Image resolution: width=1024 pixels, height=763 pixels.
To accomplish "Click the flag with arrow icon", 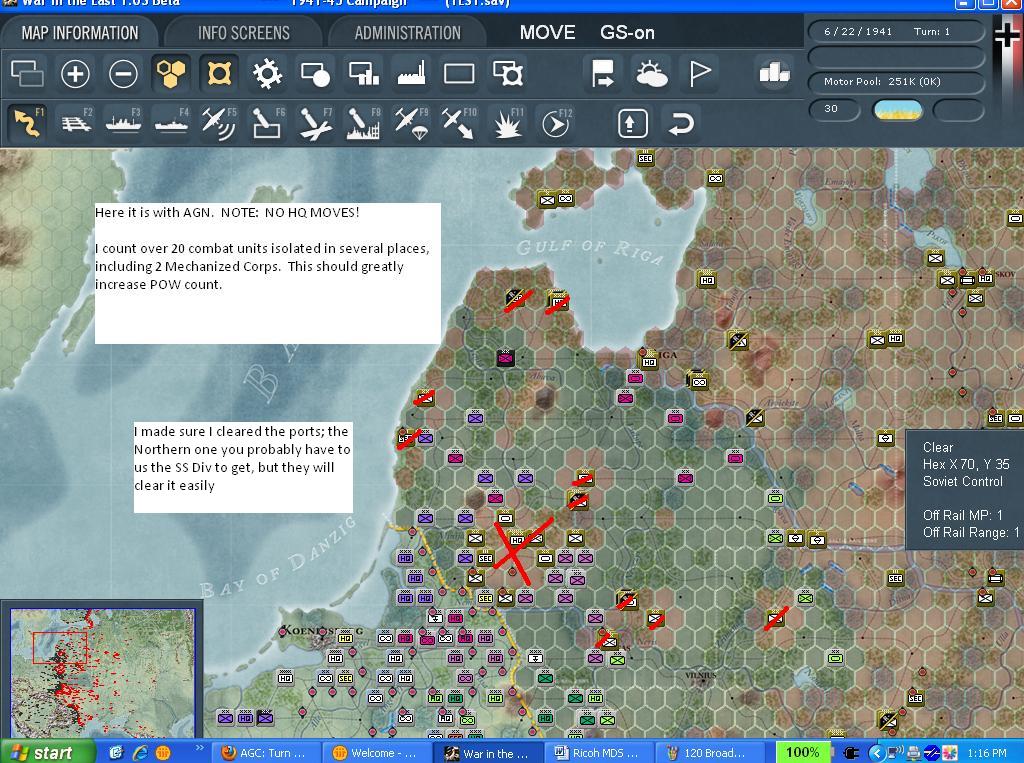I will click(x=602, y=73).
